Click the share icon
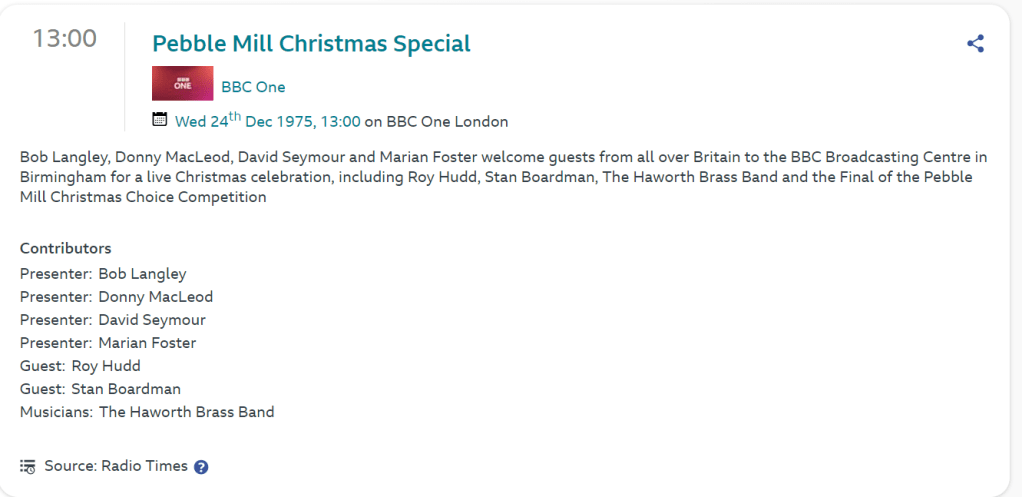The width and height of the screenshot is (1022, 497). coord(975,44)
